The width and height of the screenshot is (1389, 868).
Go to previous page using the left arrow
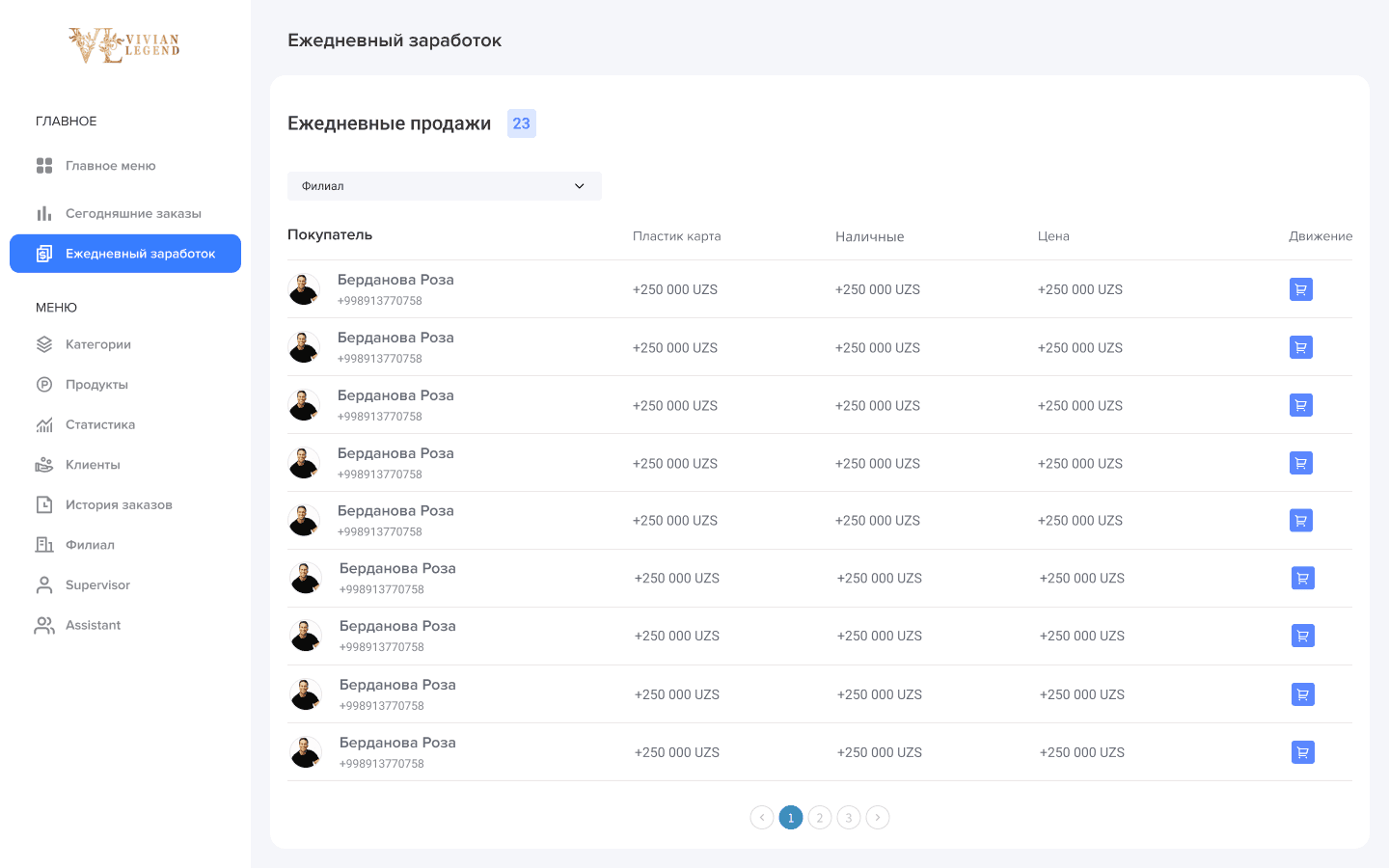(x=762, y=818)
